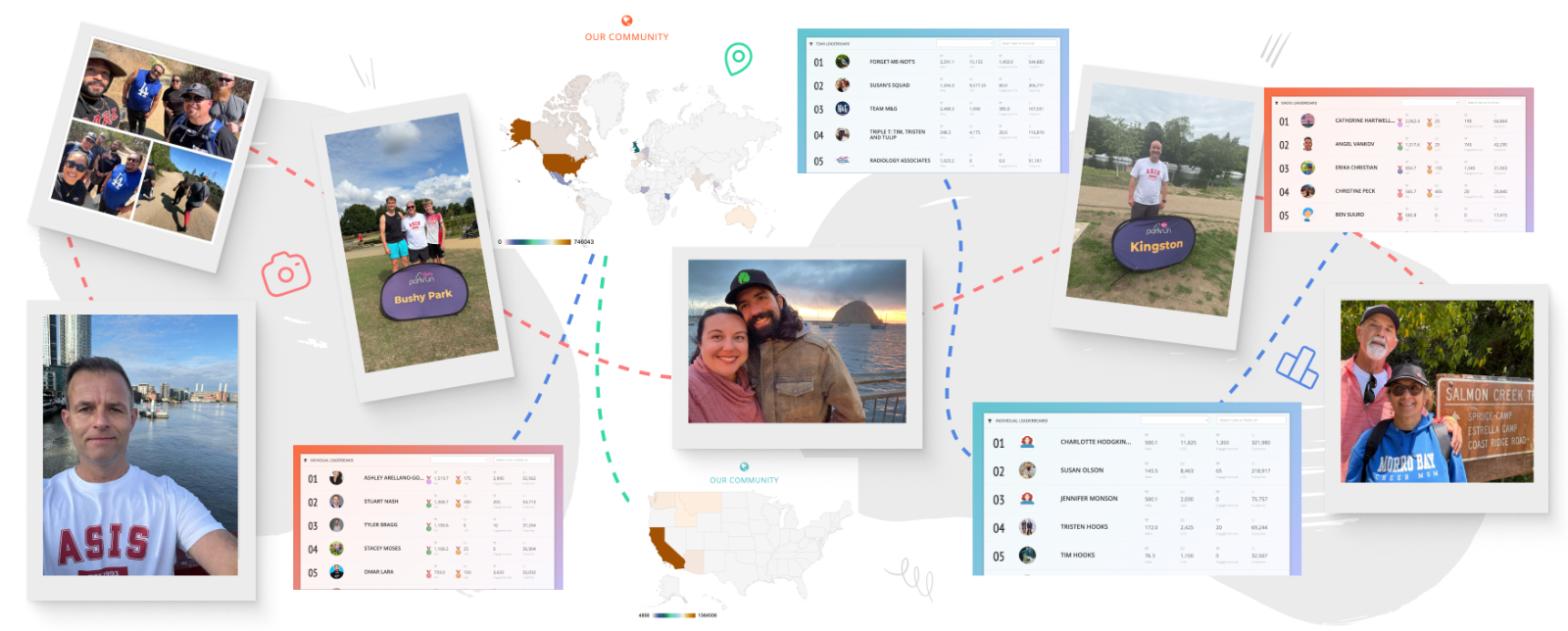The image size is (1568, 631).
Task: Click California on the US map
Action: pyautogui.click(x=665, y=550)
